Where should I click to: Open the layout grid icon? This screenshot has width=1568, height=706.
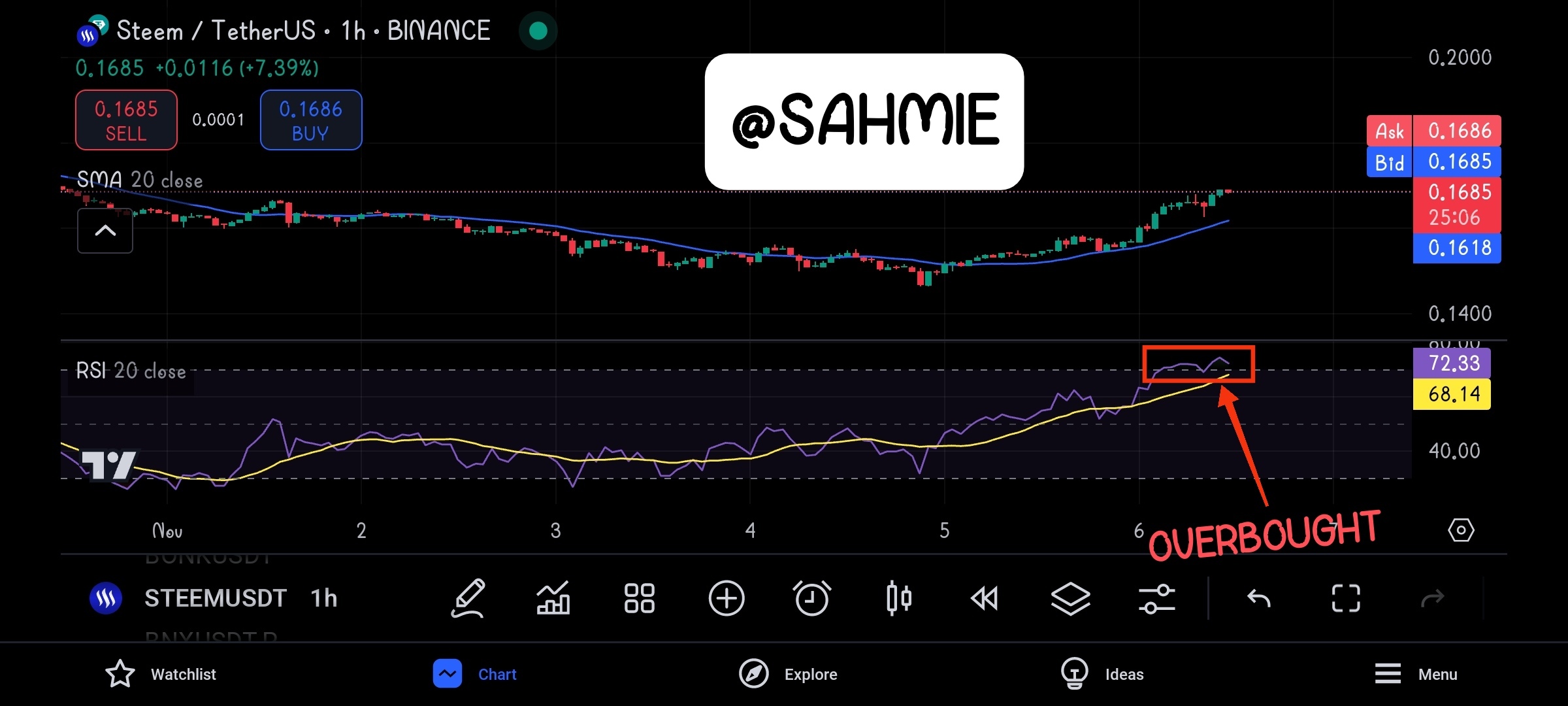[639, 598]
